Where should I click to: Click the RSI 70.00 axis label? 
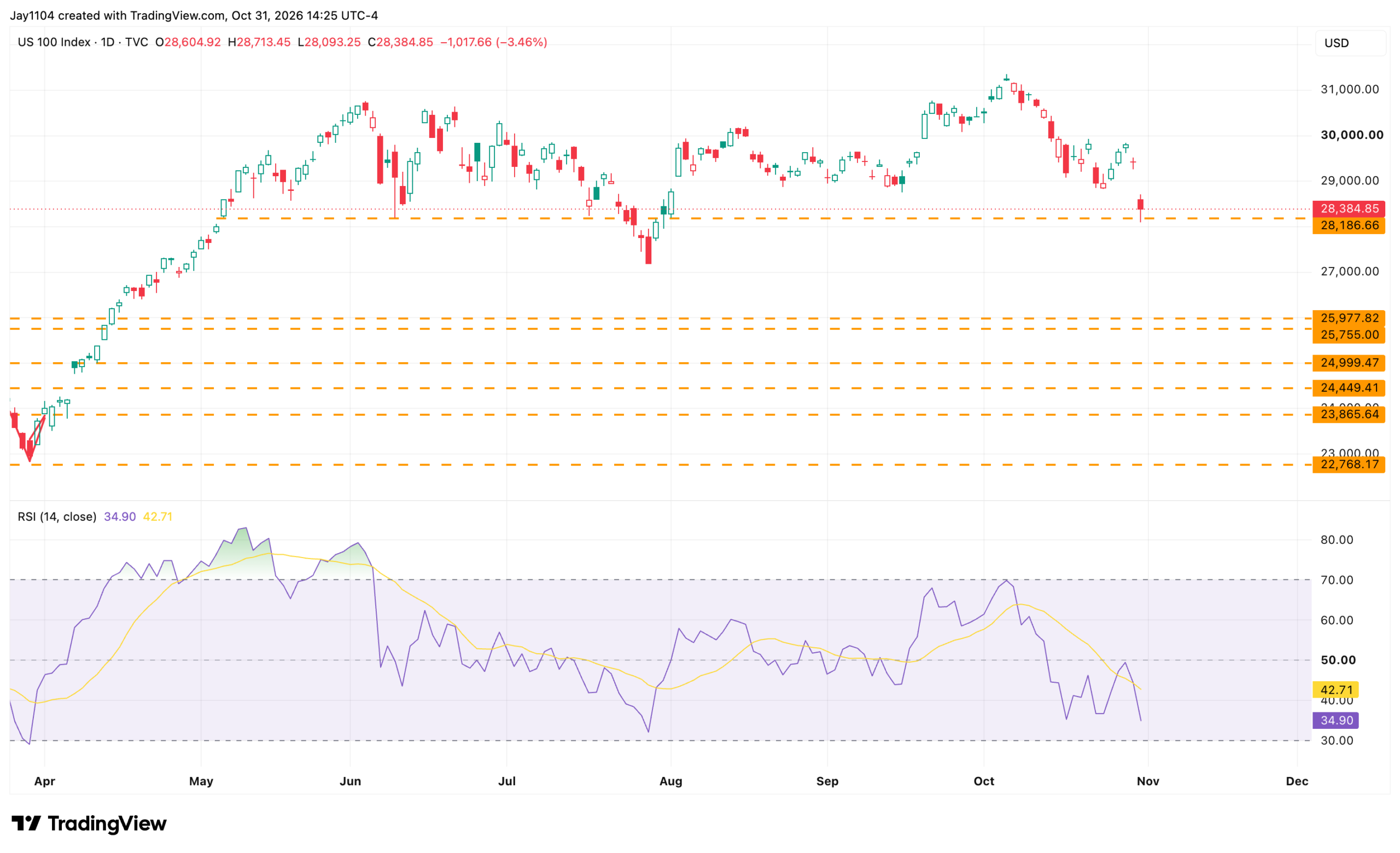click(1337, 580)
